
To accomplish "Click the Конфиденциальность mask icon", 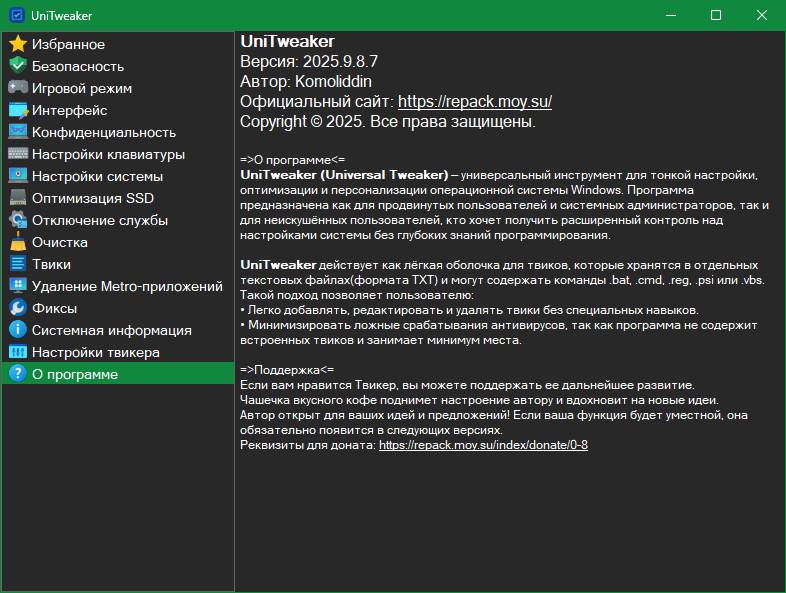I will coord(18,132).
